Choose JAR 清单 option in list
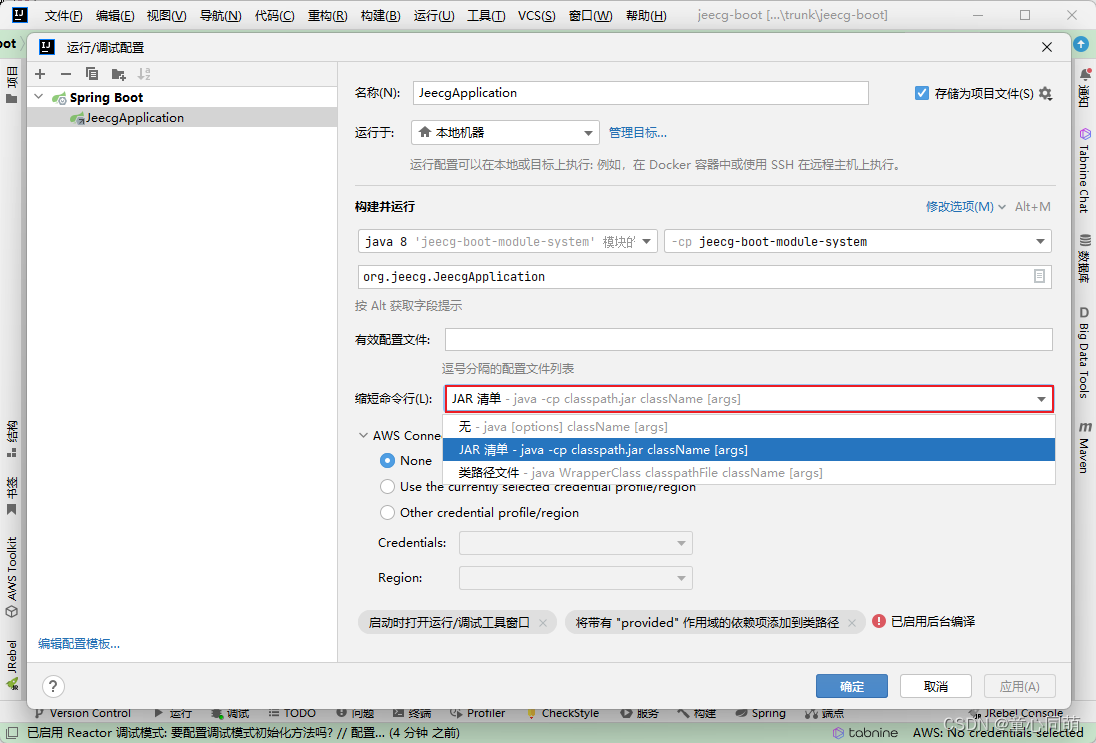1096x743 pixels. tap(749, 449)
